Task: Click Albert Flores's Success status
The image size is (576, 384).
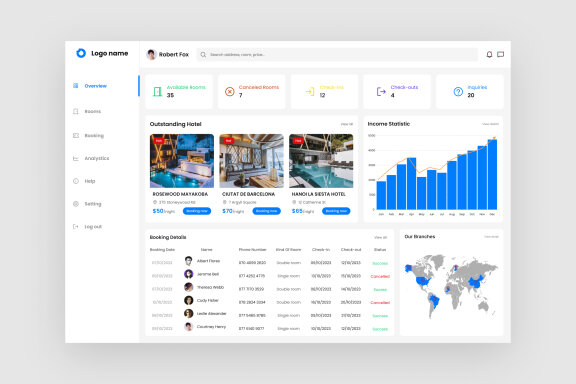Action: click(x=380, y=263)
